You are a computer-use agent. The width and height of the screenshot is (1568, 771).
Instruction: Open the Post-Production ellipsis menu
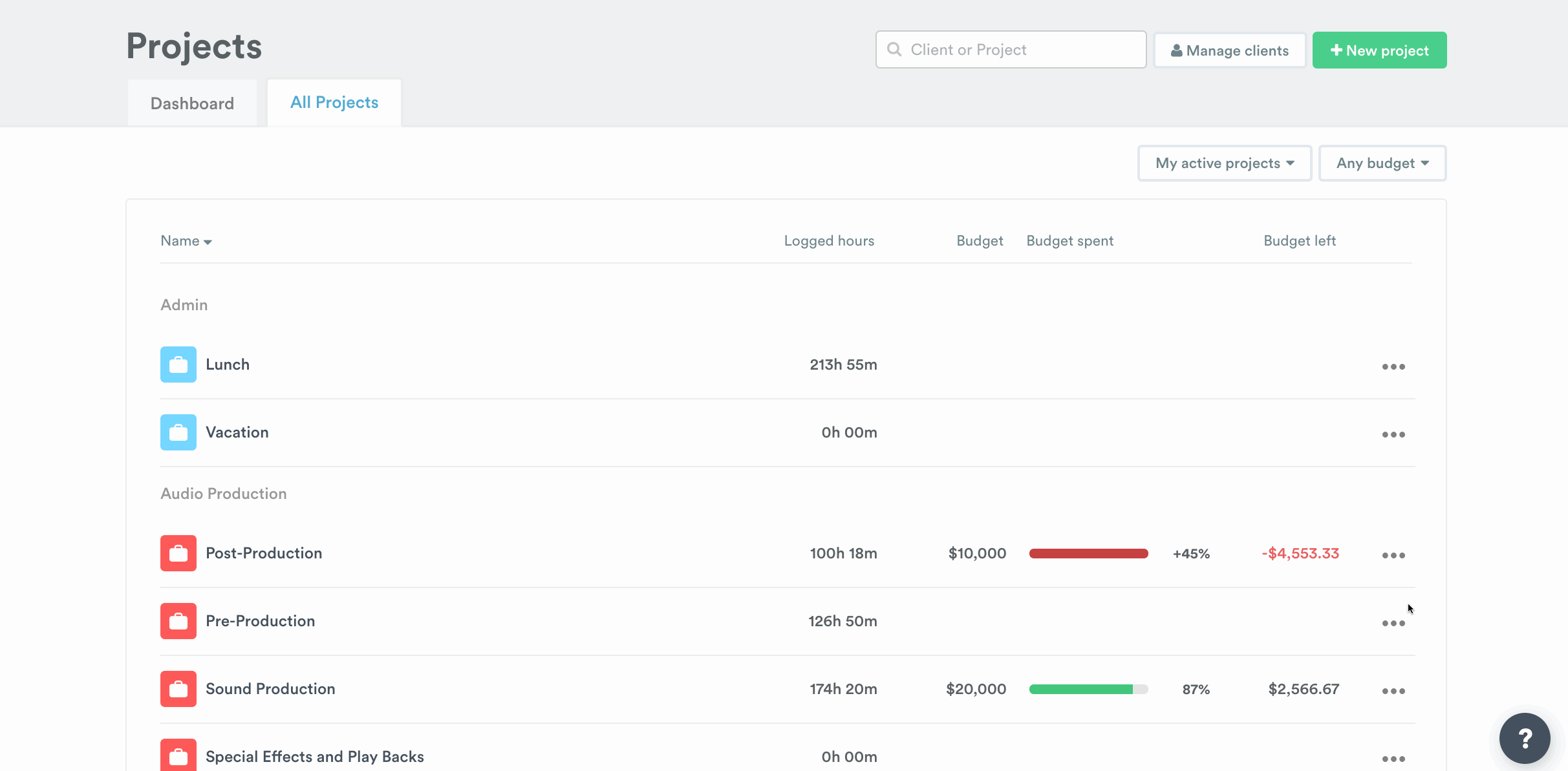[1393, 554]
